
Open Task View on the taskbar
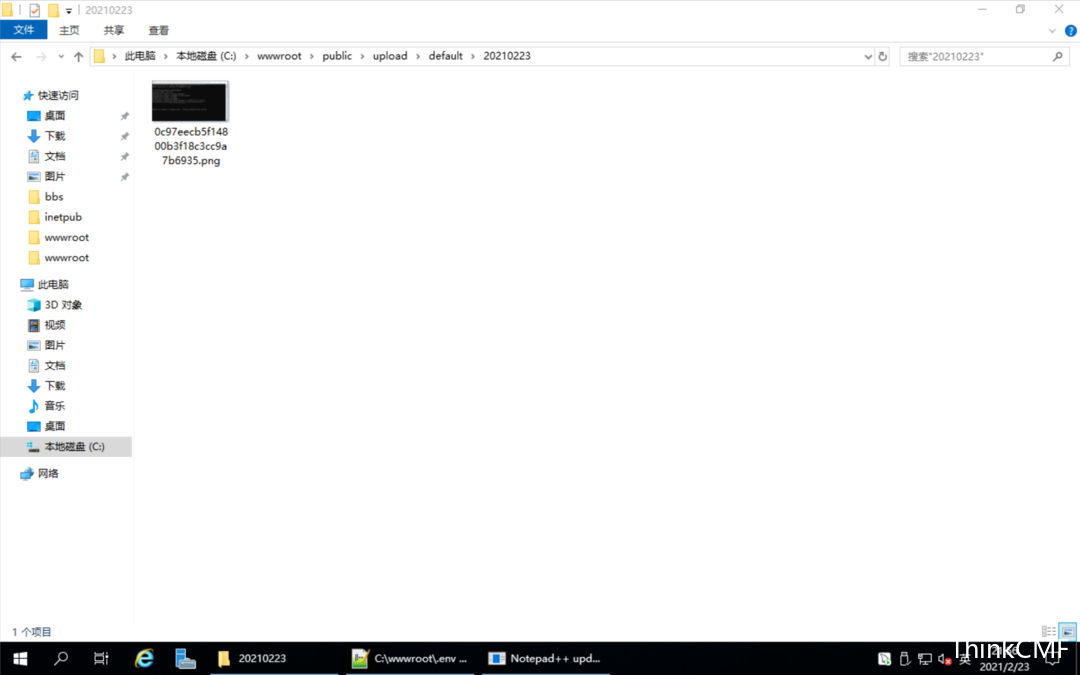tap(101, 658)
